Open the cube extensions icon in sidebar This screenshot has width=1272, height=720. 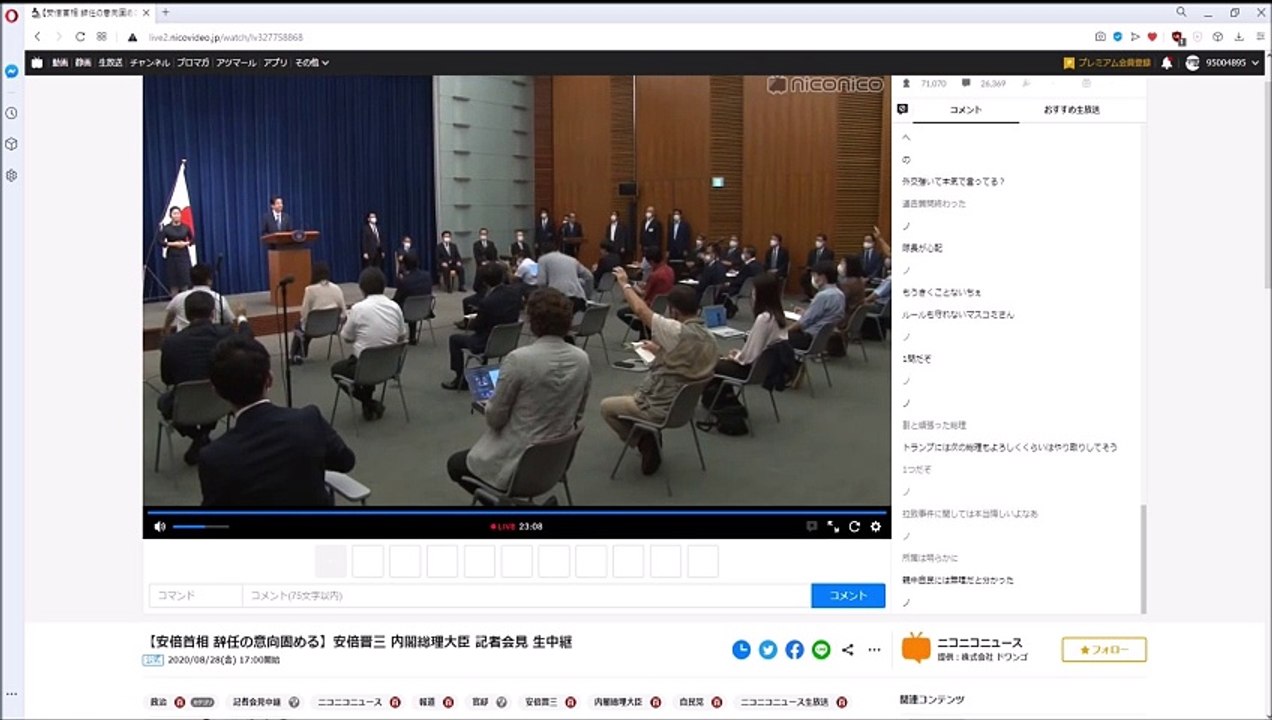[x=11, y=144]
